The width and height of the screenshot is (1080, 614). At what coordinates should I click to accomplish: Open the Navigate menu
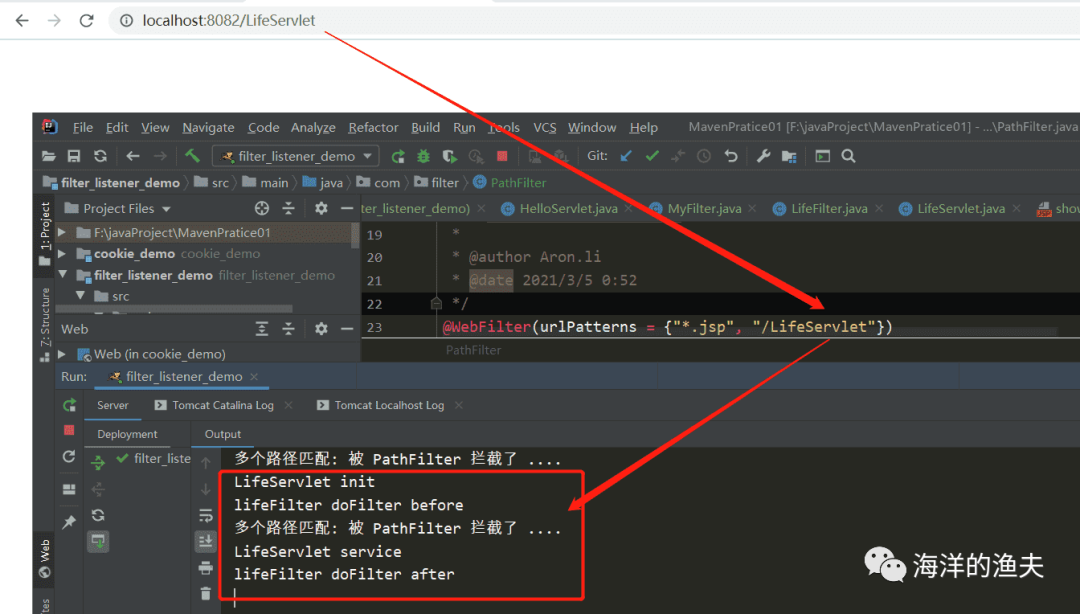208,127
